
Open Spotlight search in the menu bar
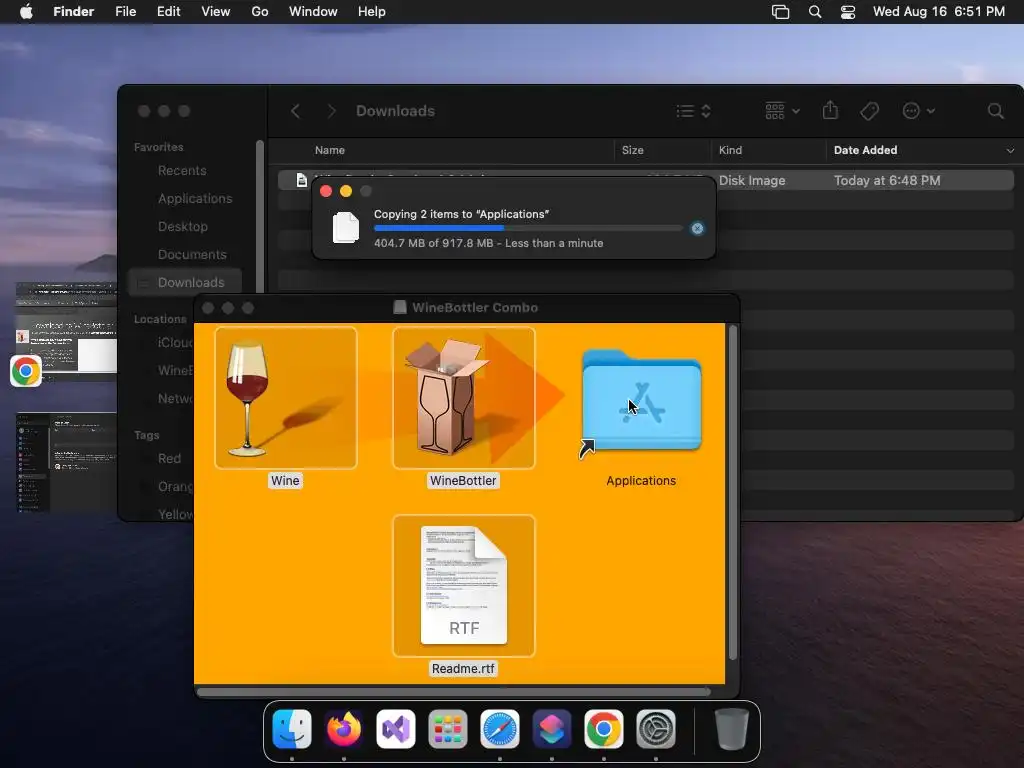pos(814,12)
